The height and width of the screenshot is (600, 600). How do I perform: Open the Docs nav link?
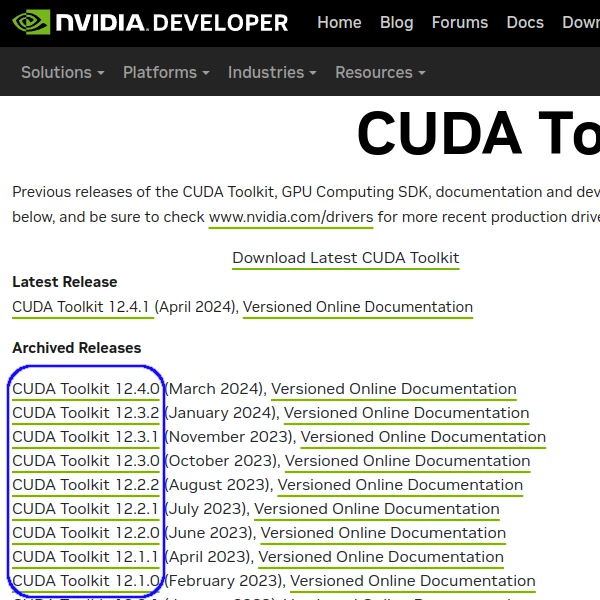[525, 22]
